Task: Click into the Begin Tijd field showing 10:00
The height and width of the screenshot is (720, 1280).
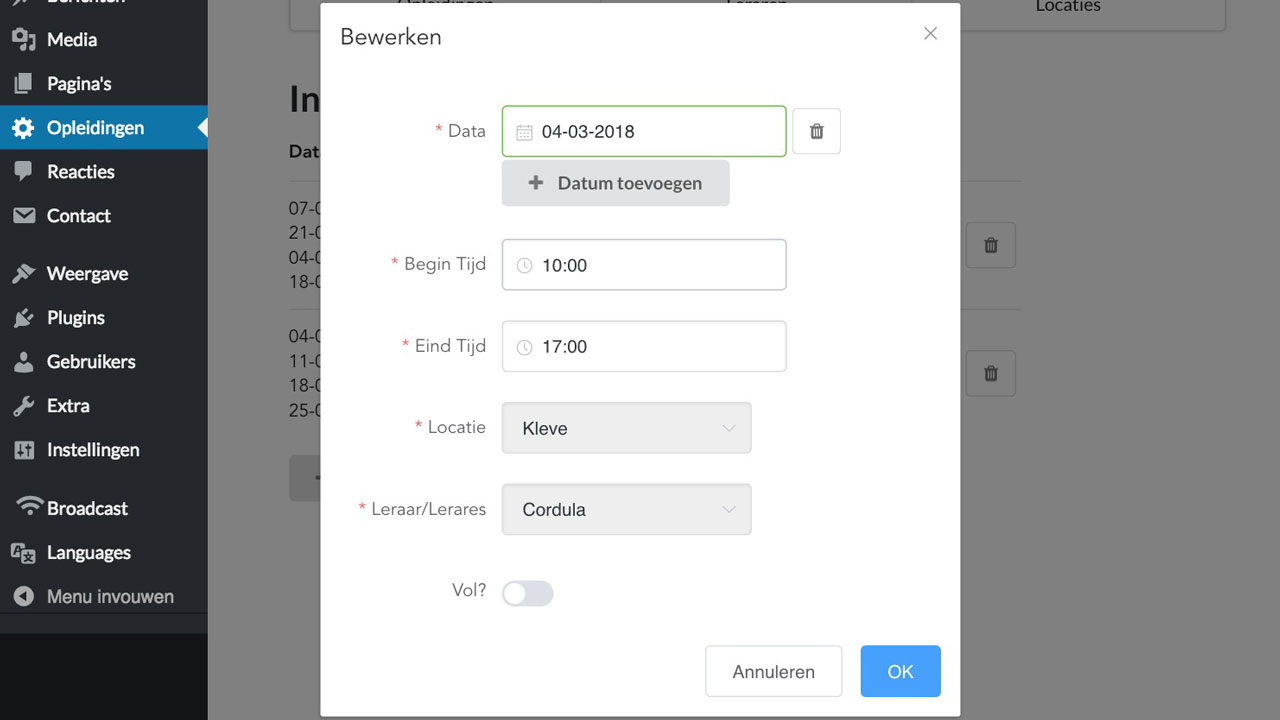Action: coord(655,266)
